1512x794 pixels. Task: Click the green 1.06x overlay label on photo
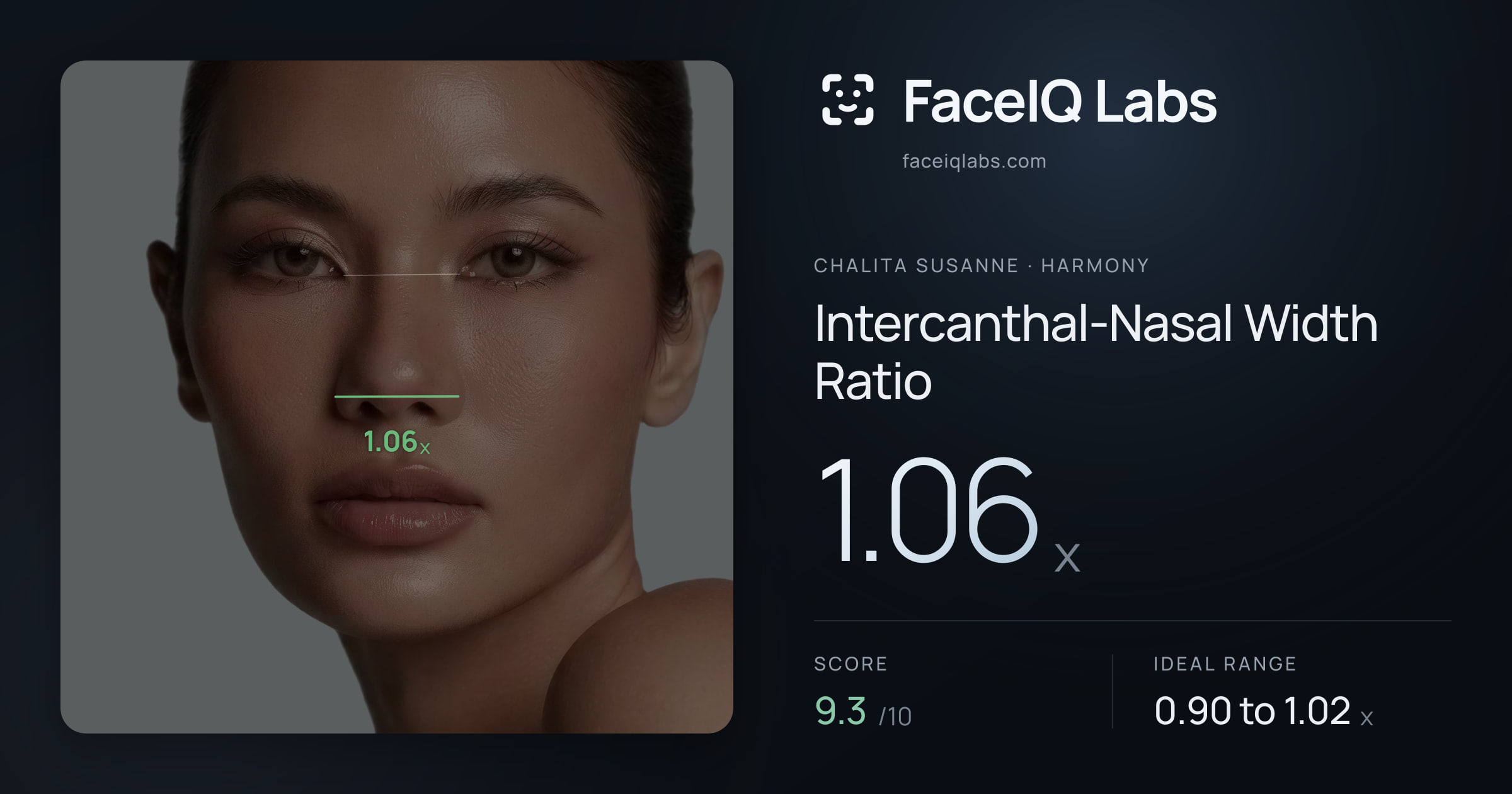397,442
